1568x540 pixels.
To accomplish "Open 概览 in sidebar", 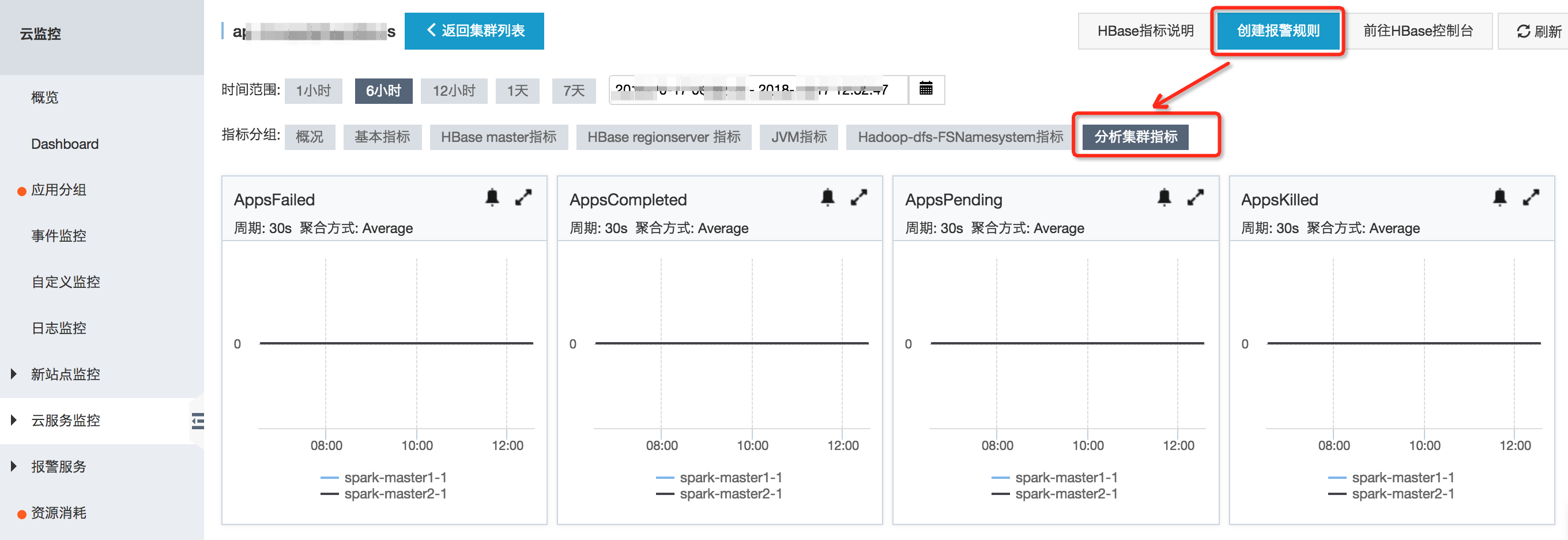I will pos(45,97).
